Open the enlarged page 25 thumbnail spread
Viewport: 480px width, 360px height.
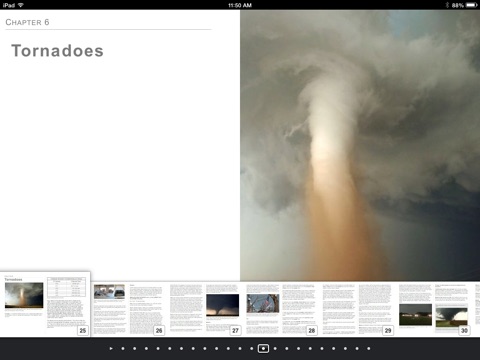pos(45,304)
